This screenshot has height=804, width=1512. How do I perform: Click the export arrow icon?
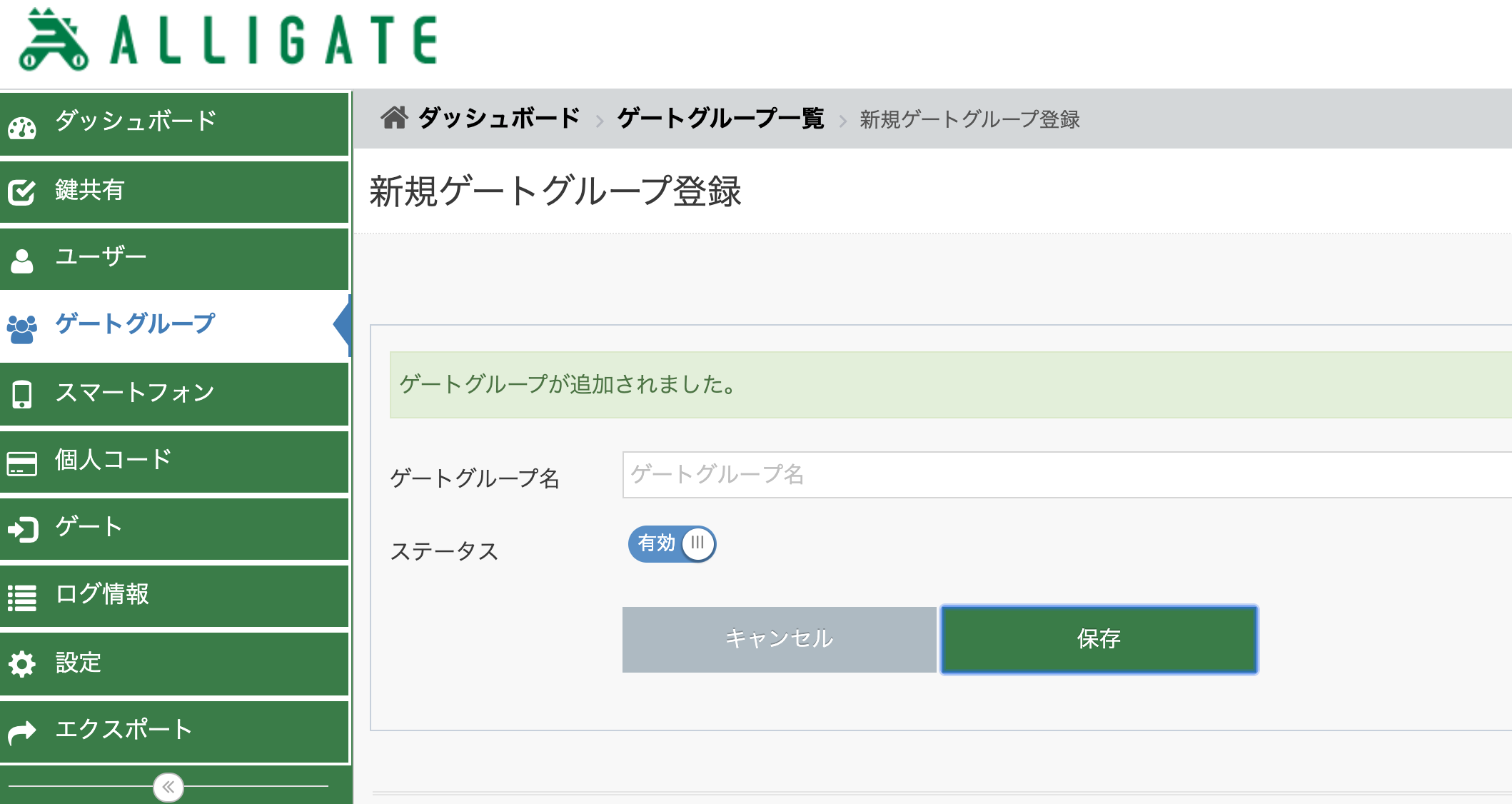click(x=22, y=732)
